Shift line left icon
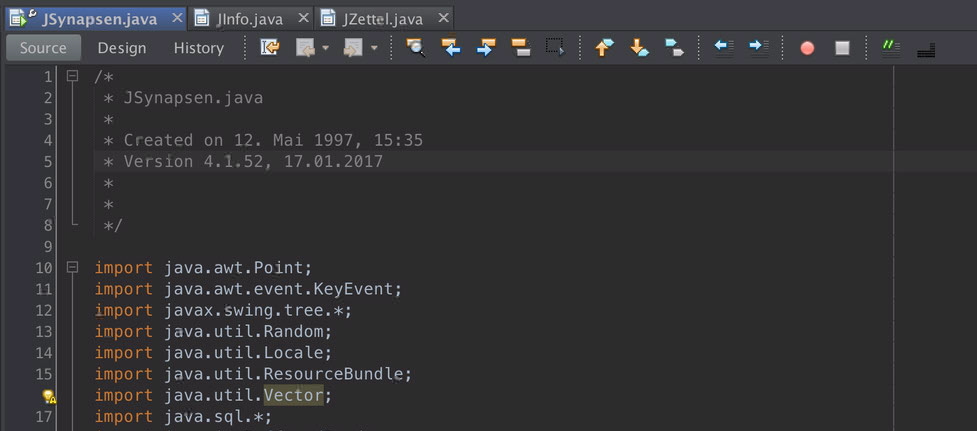The width and height of the screenshot is (977, 431). [x=724, y=48]
